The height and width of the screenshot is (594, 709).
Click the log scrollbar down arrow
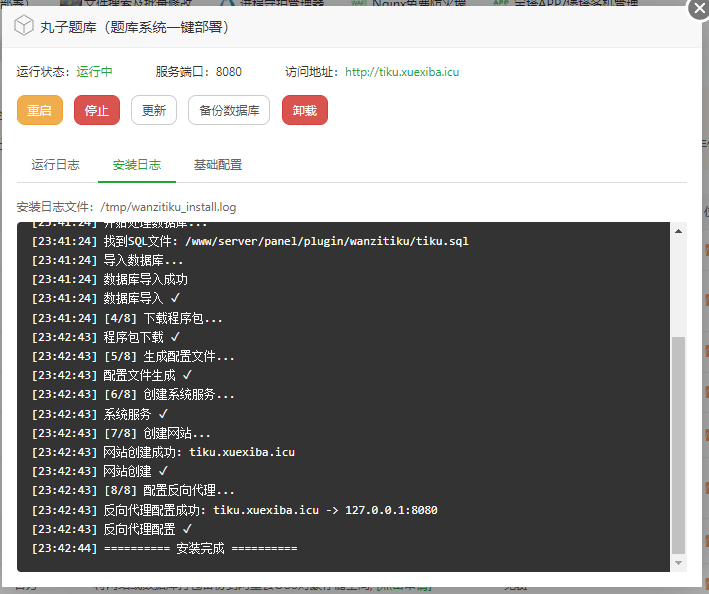click(678, 563)
